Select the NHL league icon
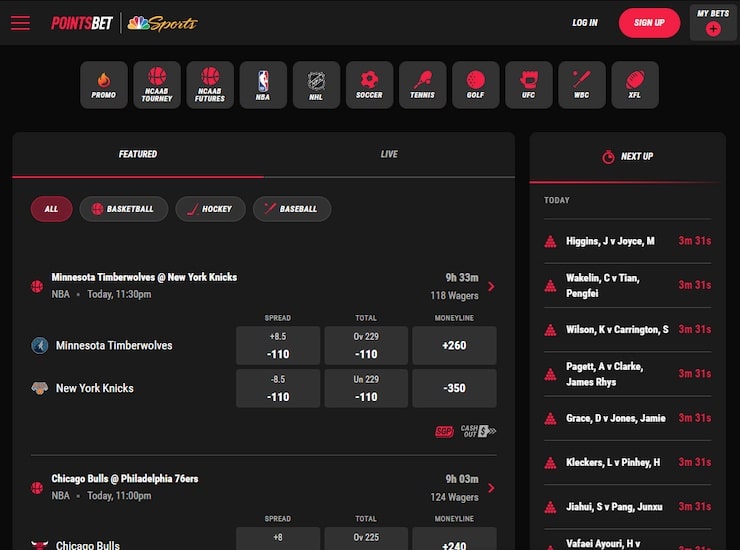The image size is (740, 550). point(316,84)
